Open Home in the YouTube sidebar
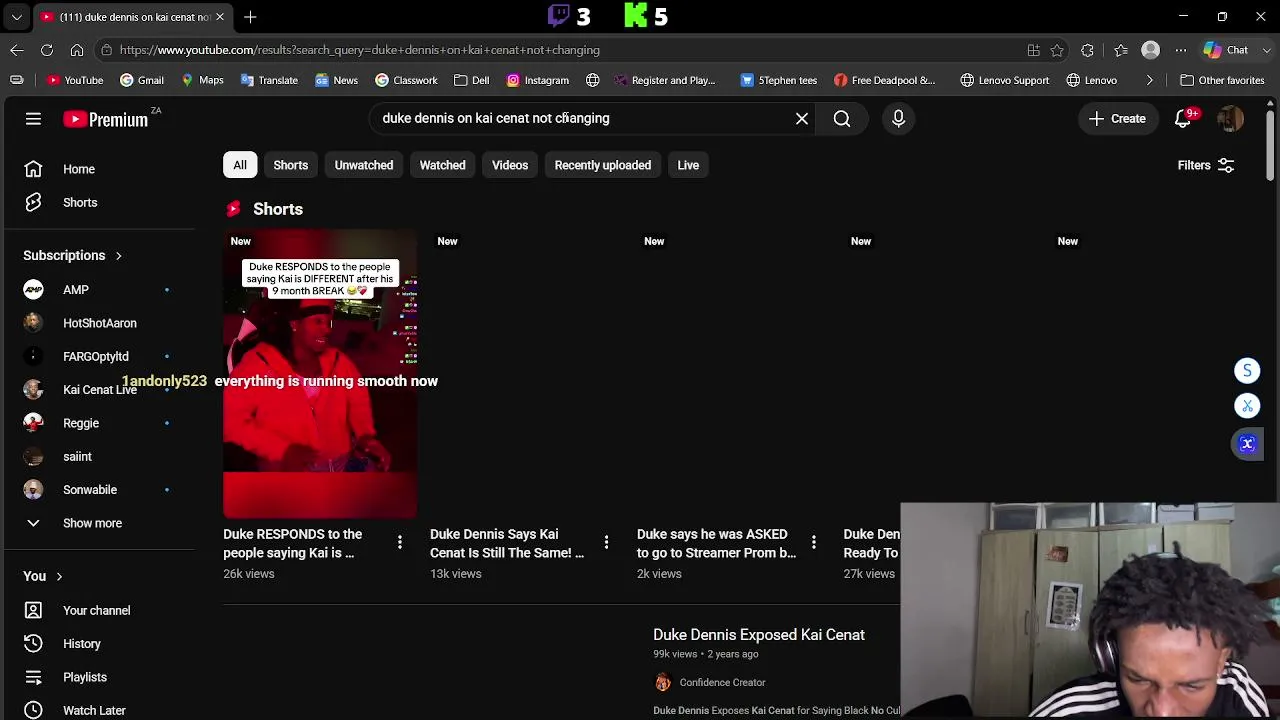The image size is (1280, 720). pos(100,169)
